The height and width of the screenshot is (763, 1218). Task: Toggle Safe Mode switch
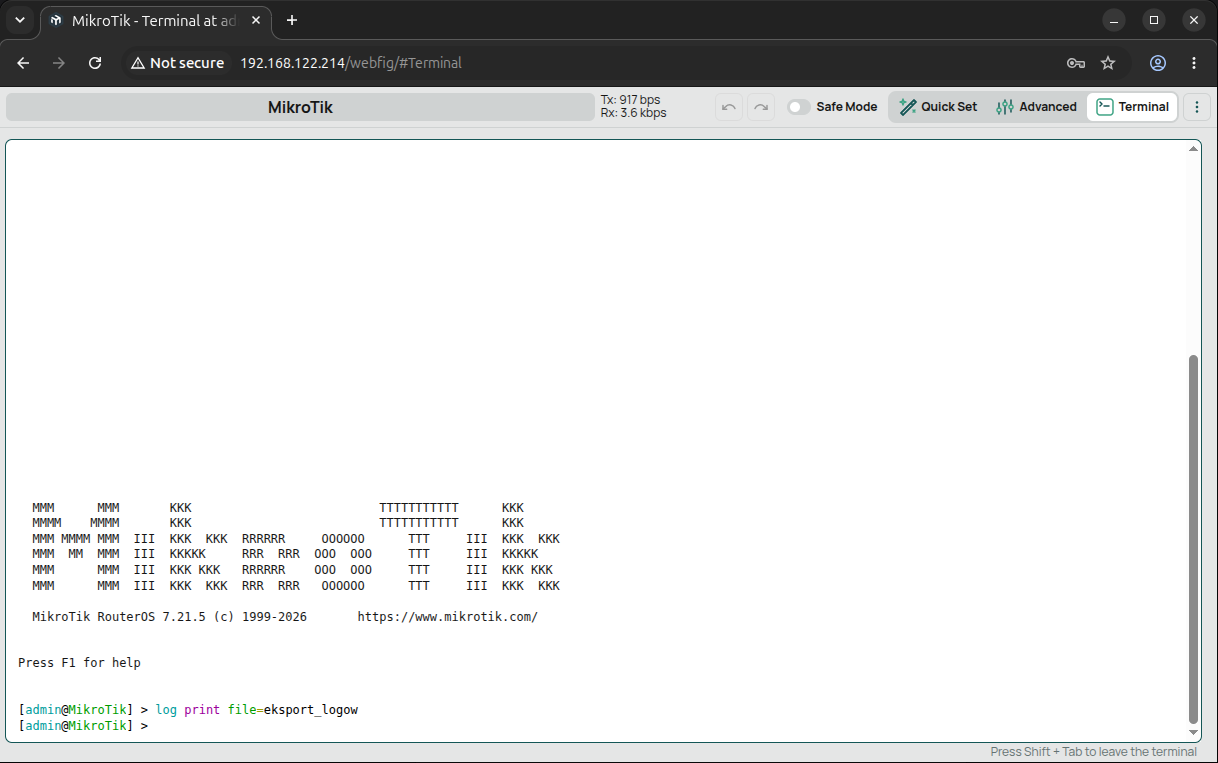pos(799,107)
